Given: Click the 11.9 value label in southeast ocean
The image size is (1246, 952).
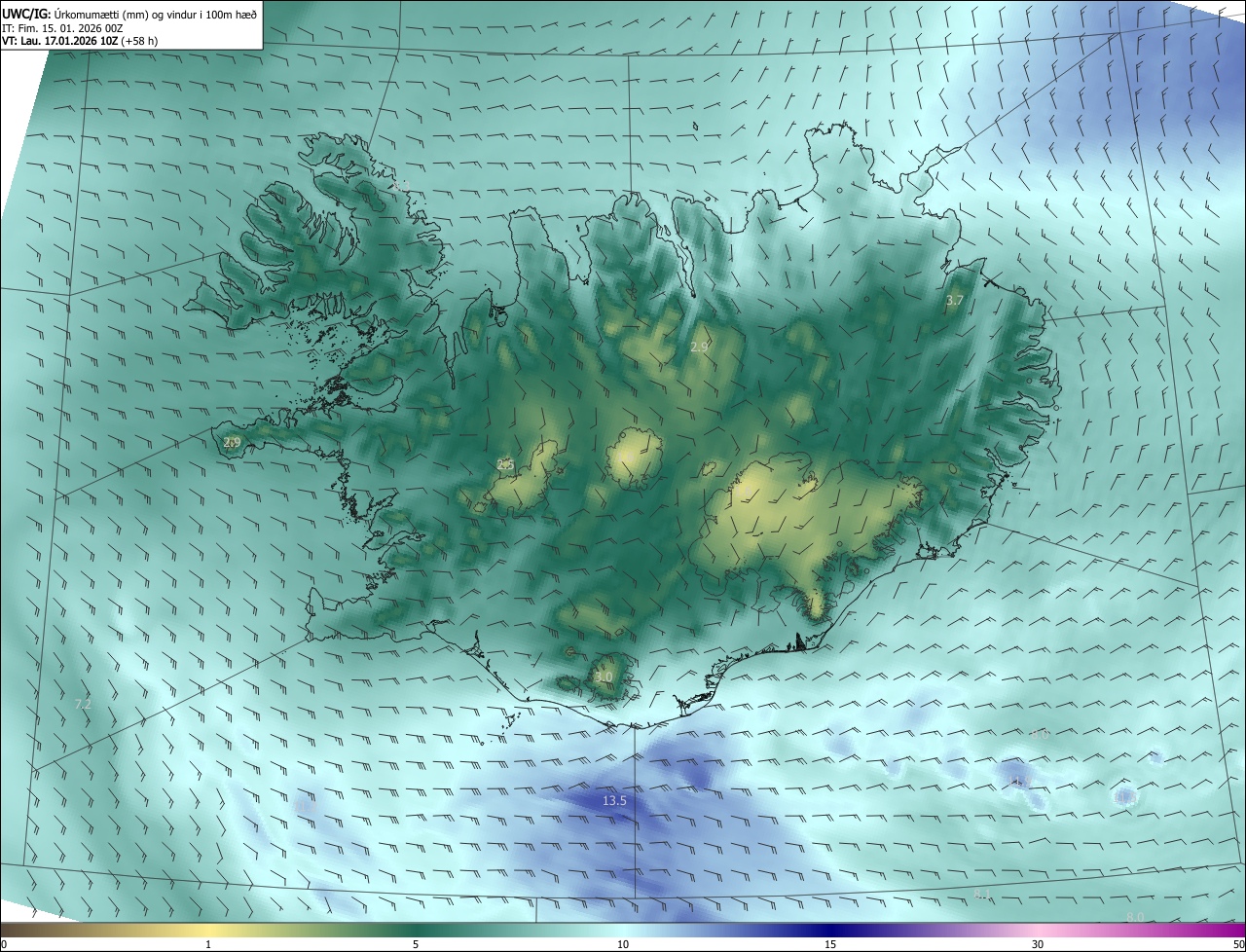Looking at the screenshot, I should click(1020, 781).
